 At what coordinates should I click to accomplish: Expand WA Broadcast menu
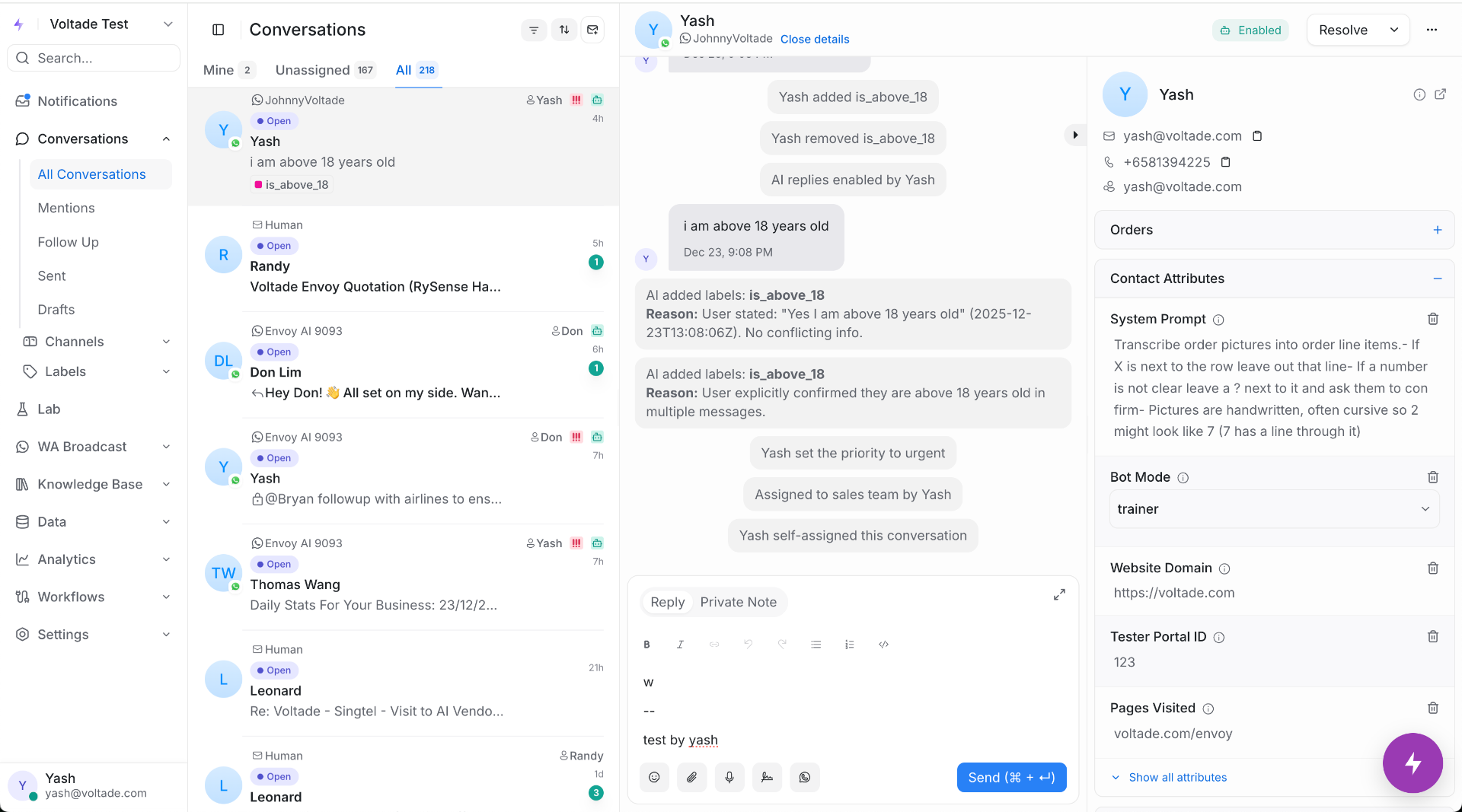pos(166,447)
